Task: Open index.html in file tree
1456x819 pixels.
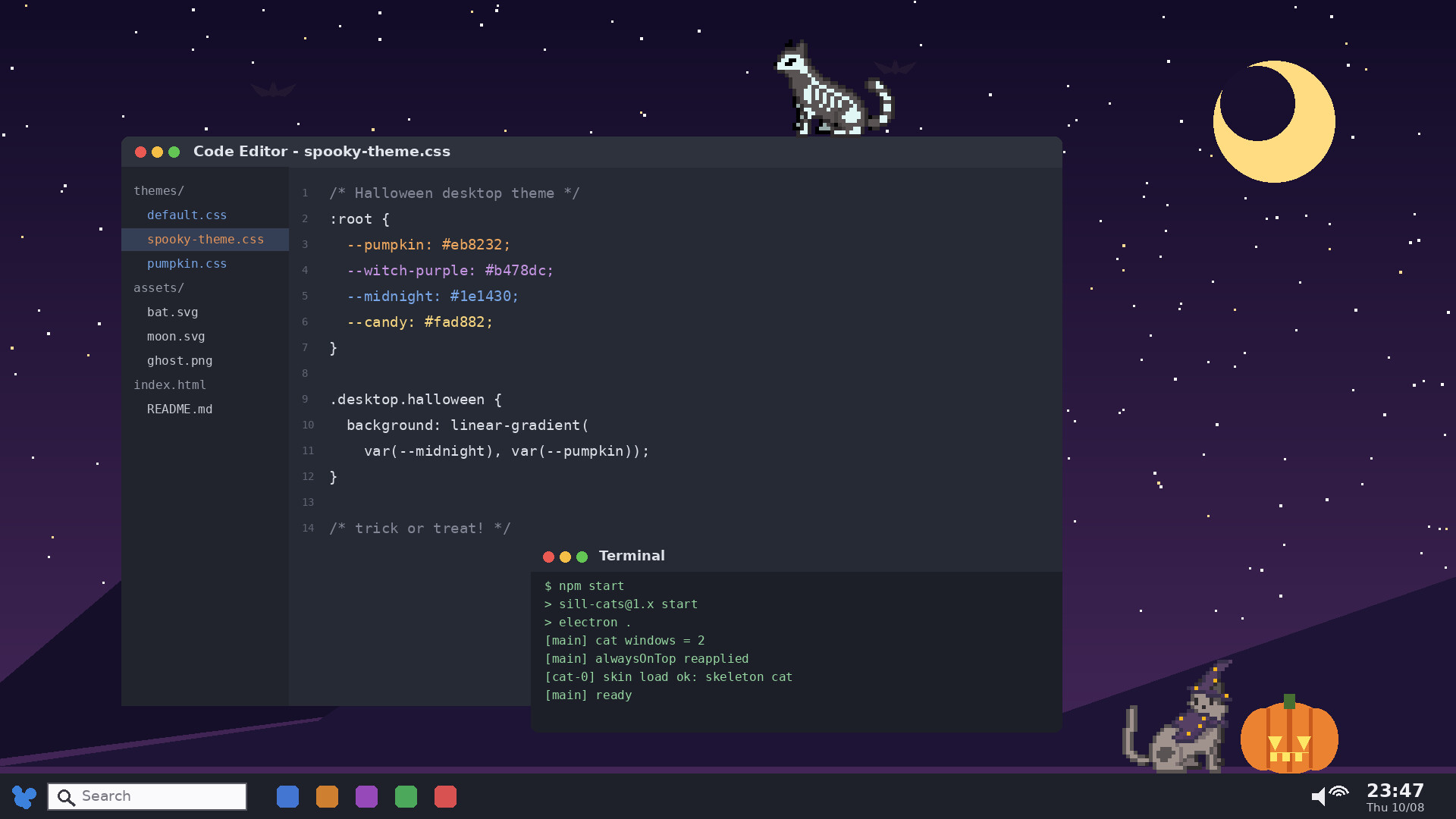Action: 170,385
